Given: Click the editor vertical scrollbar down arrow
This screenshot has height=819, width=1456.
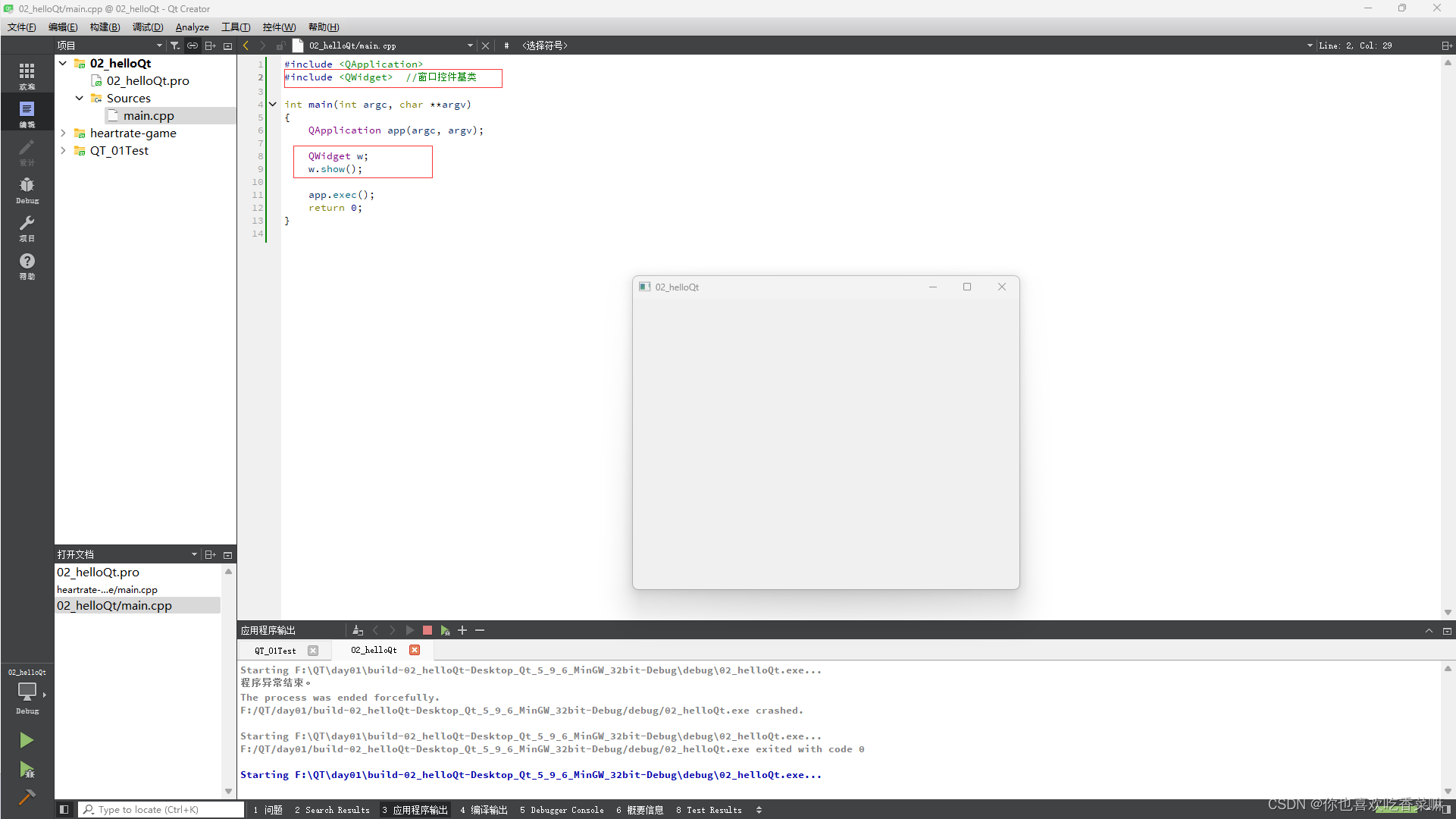Looking at the screenshot, I should pos(1448,612).
